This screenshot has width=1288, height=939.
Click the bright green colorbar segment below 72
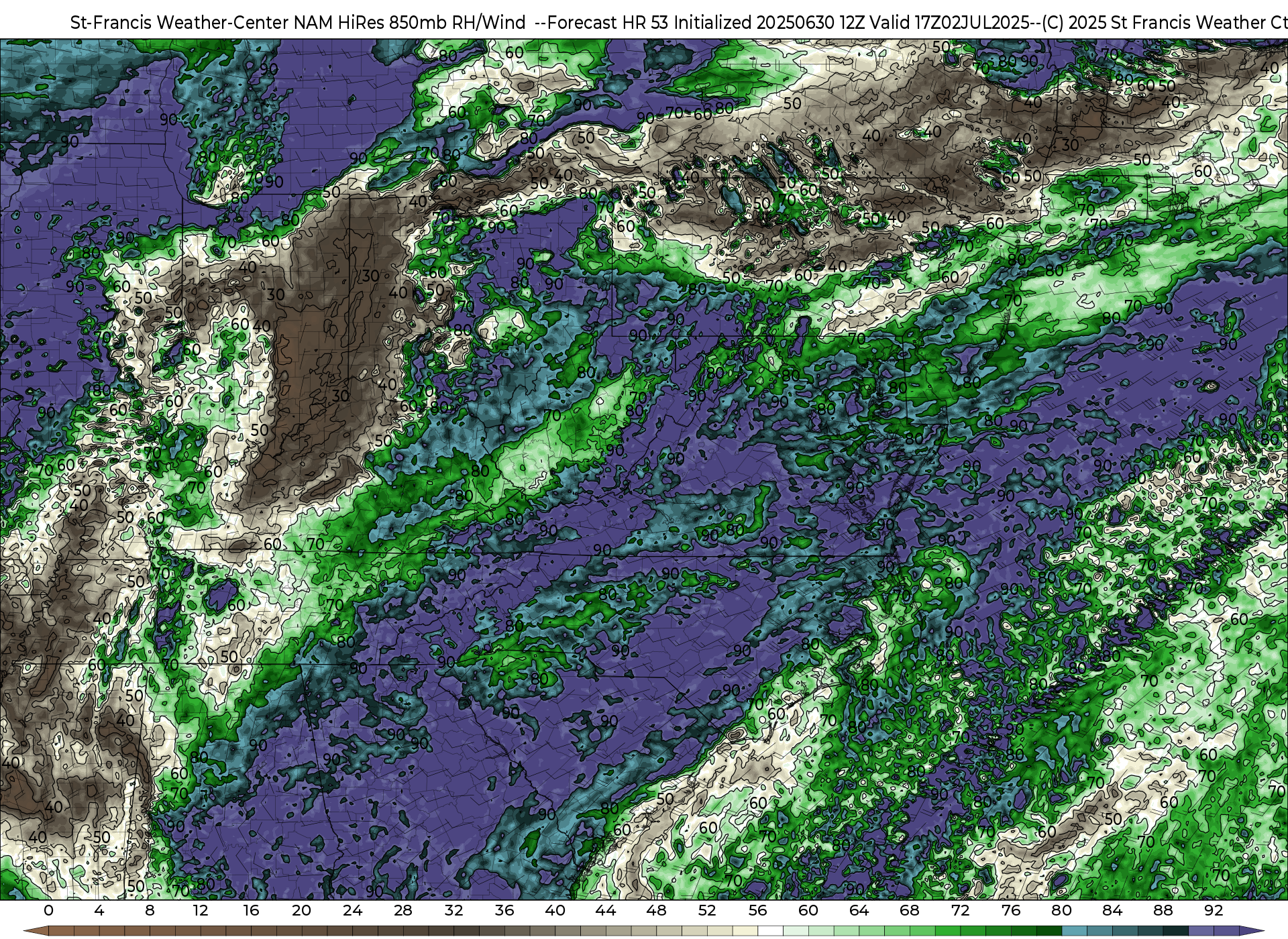coord(948,931)
